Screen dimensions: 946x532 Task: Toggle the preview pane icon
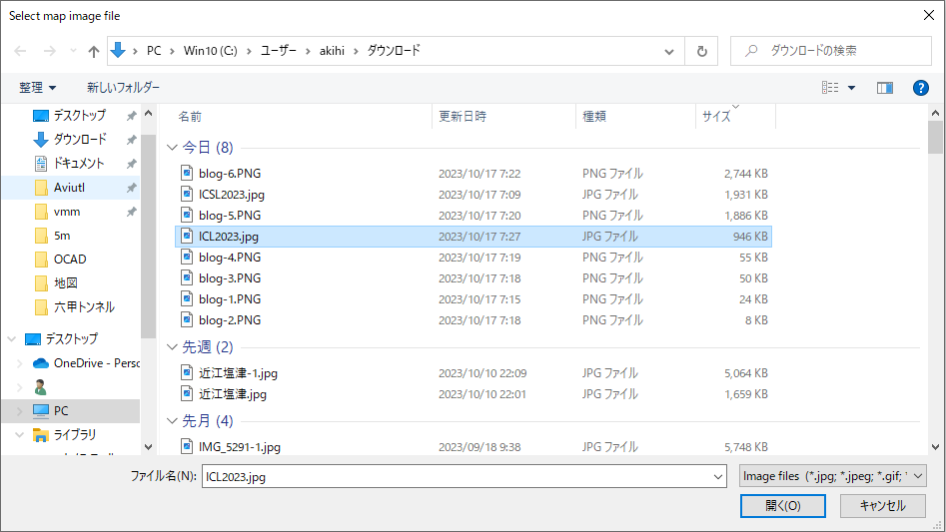pos(884,88)
